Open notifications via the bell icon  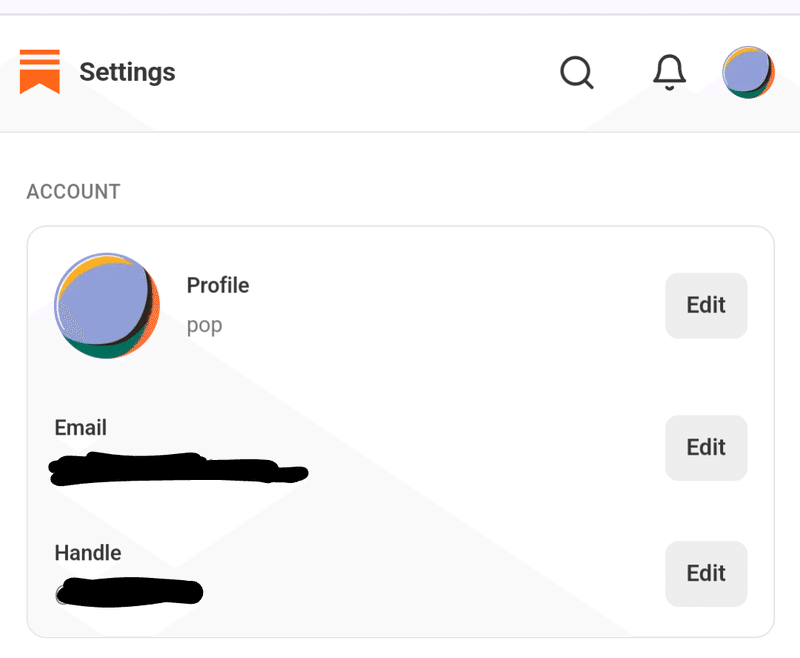click(669, 72)
